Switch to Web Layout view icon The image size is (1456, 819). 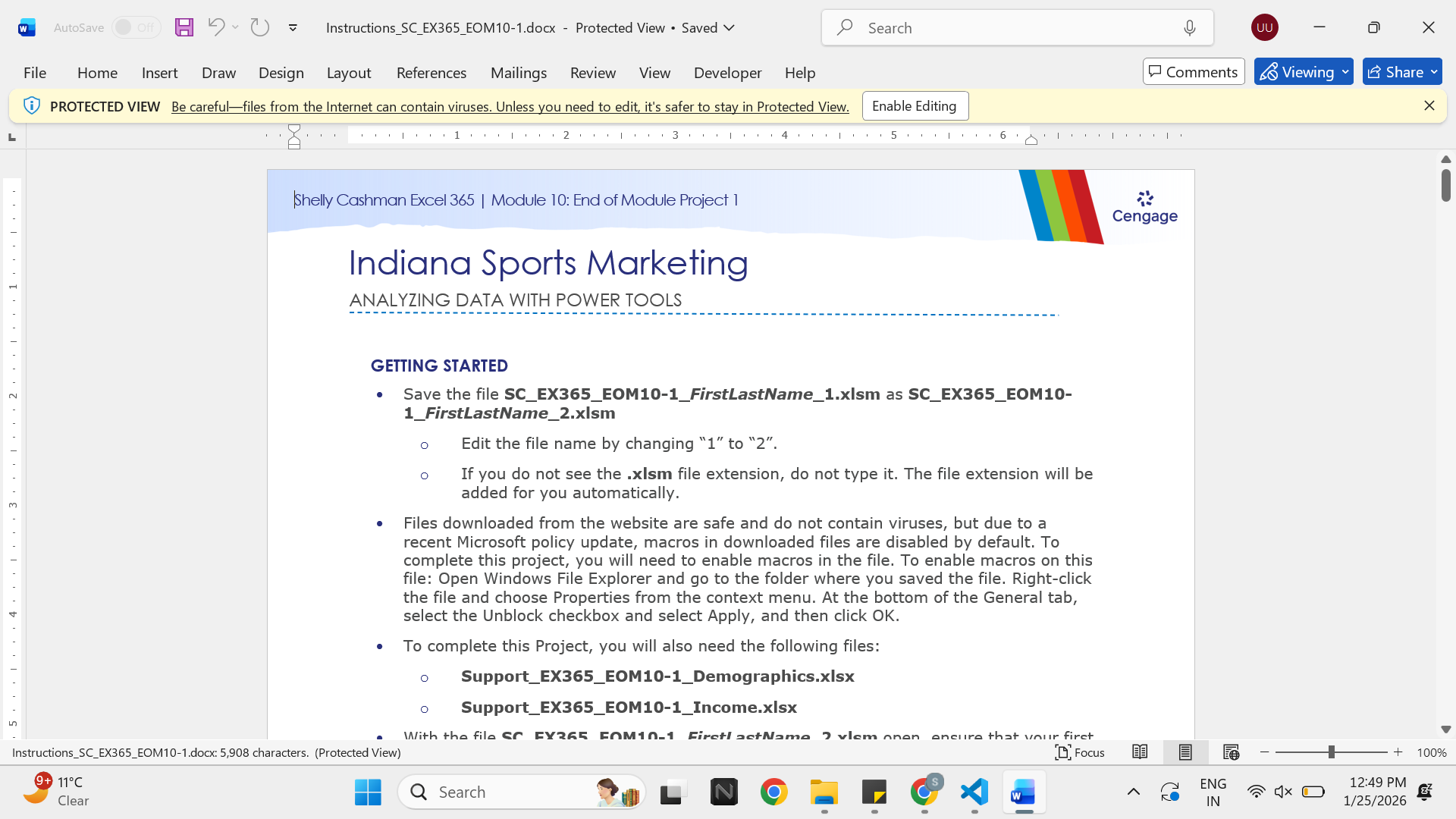click(x=1231, y=752)
